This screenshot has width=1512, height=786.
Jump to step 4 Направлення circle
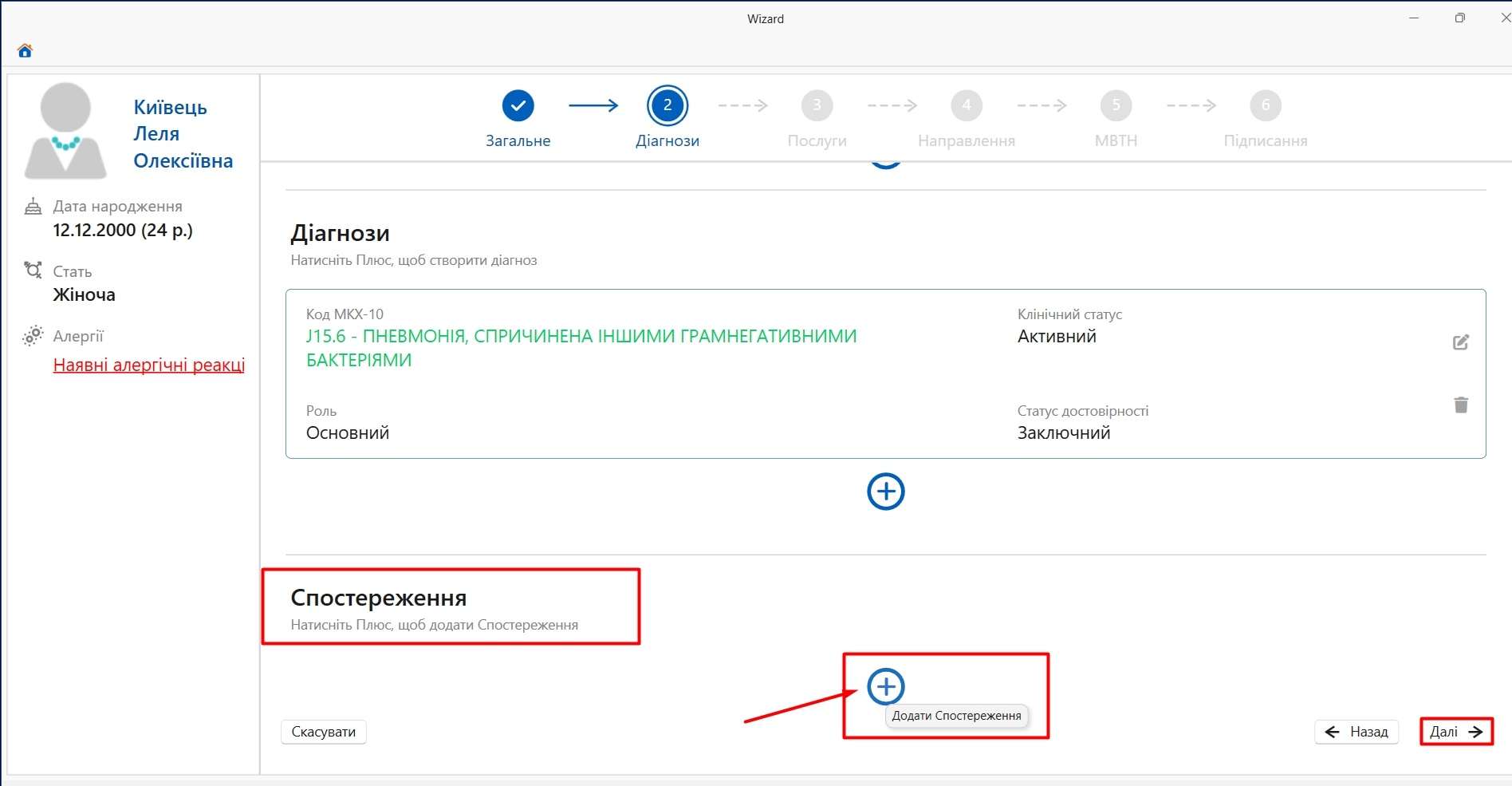tap(967, 105)
